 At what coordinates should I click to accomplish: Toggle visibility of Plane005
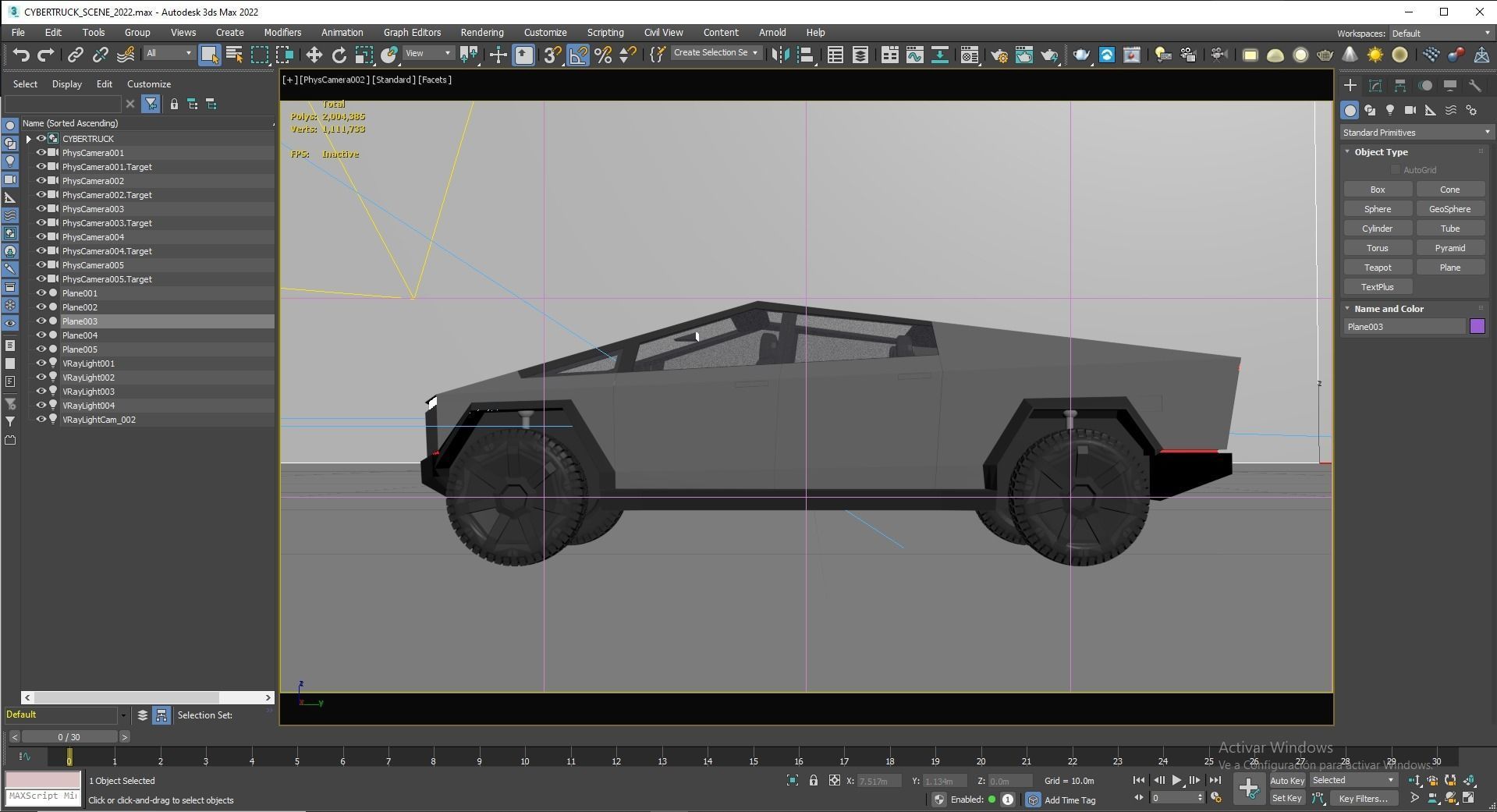pos(41,349)
